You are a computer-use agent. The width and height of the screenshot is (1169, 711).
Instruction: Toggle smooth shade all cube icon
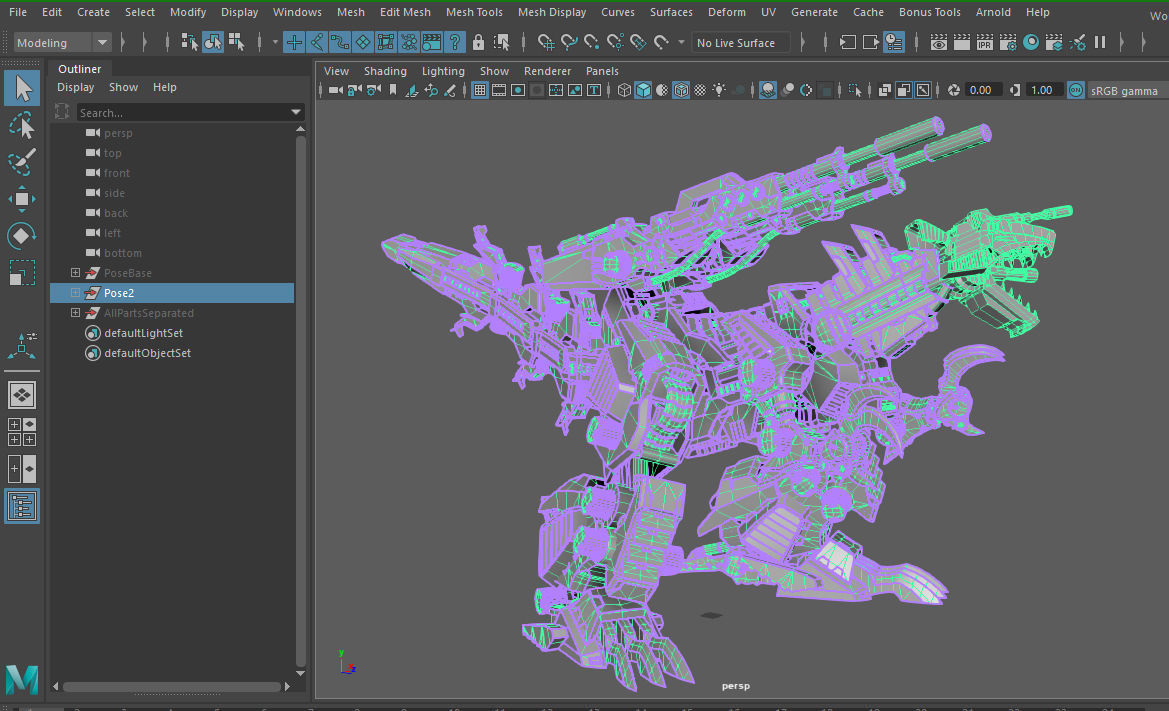tap(643, 90)
